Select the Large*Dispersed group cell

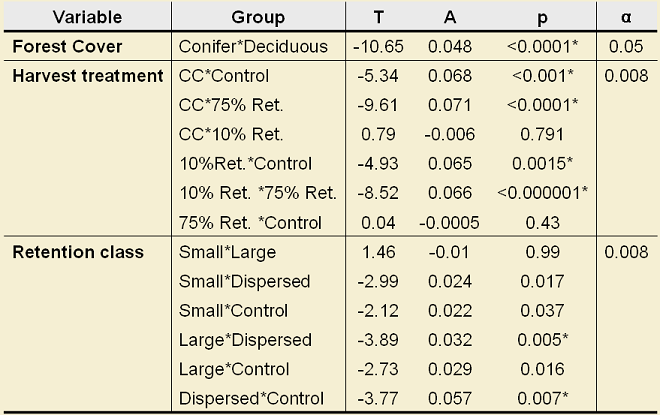click(x=245, y=340)
